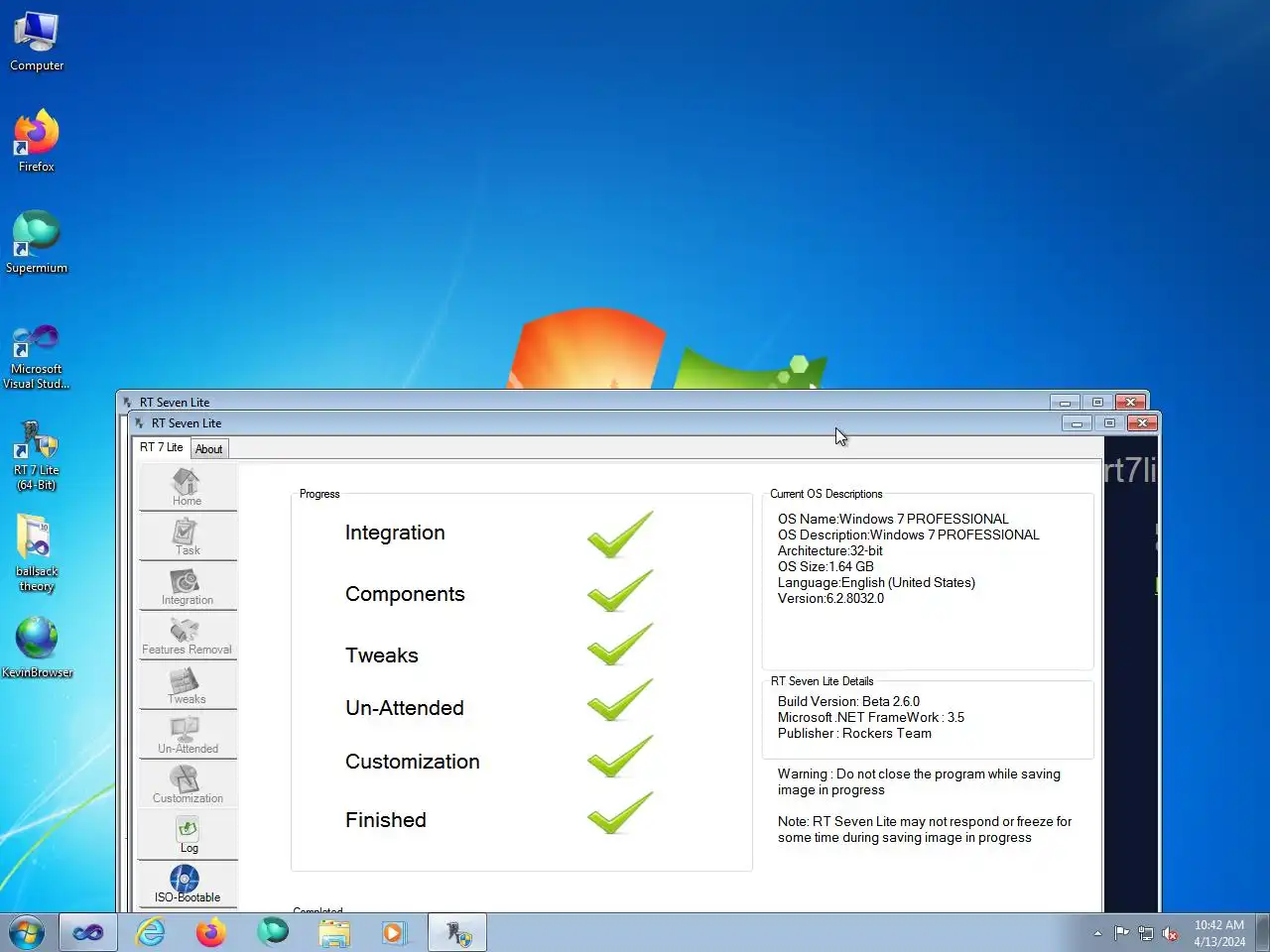The image size is (1270, 952).
Task: Launch Supermium from the taskbar
Action: (x=273, y=932)
